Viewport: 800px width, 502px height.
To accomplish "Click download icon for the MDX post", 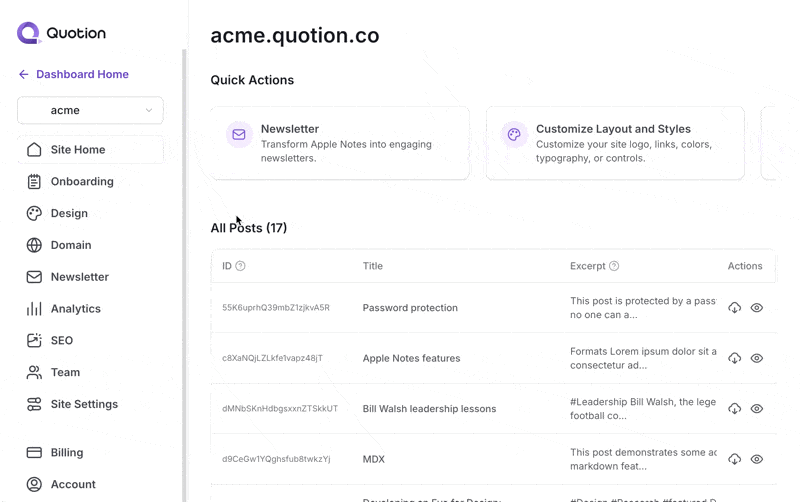I will point(735,459).
